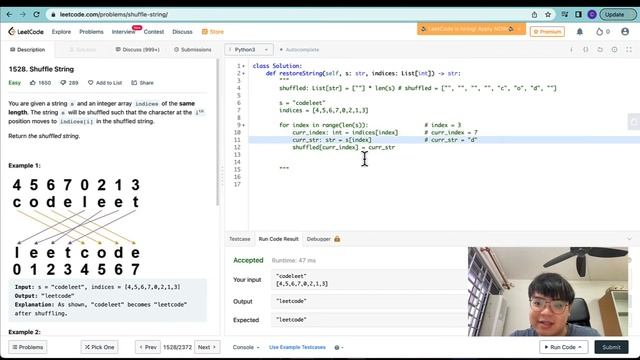Open the media control extension icon
The height and width of the screenshot is (360, 640).
(565, 14)
